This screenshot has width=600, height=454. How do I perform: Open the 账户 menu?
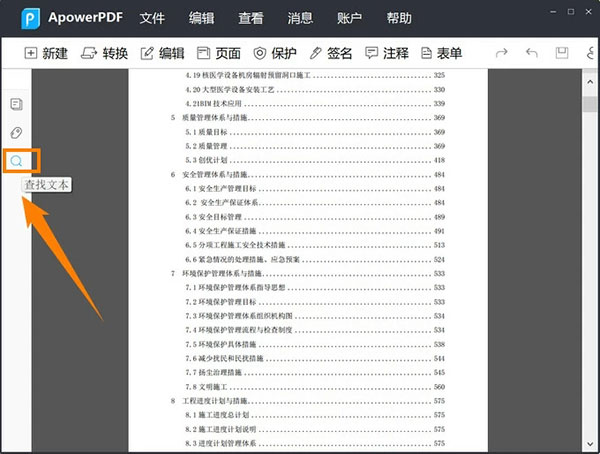349,18
